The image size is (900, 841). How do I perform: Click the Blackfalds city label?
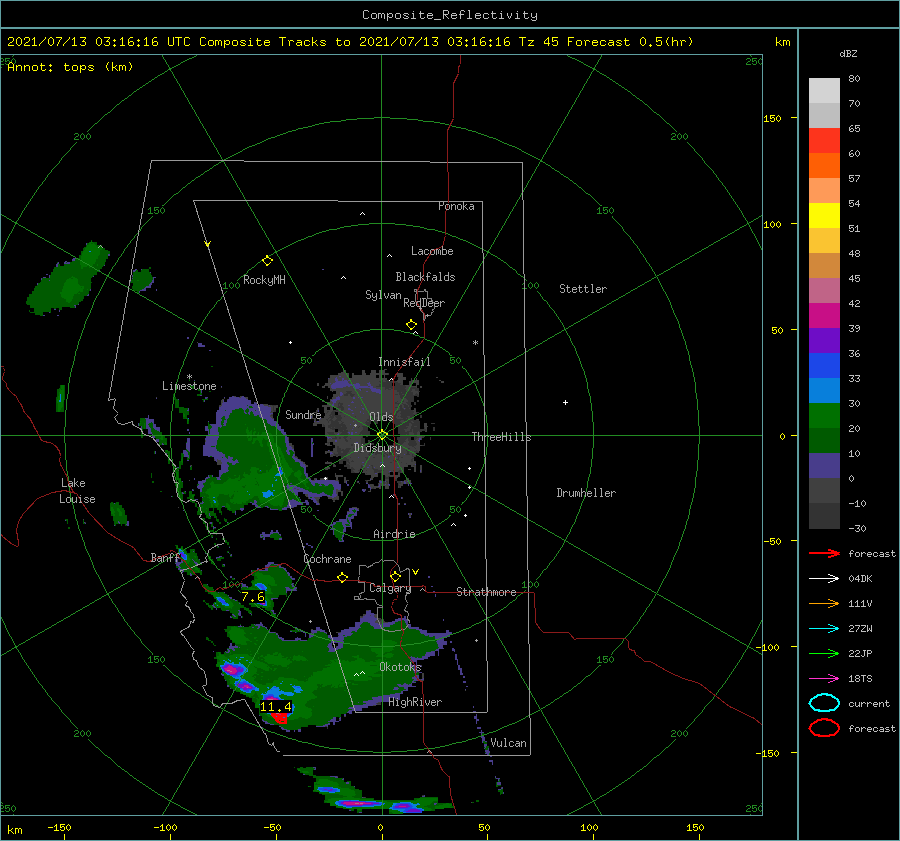[425, 277]
